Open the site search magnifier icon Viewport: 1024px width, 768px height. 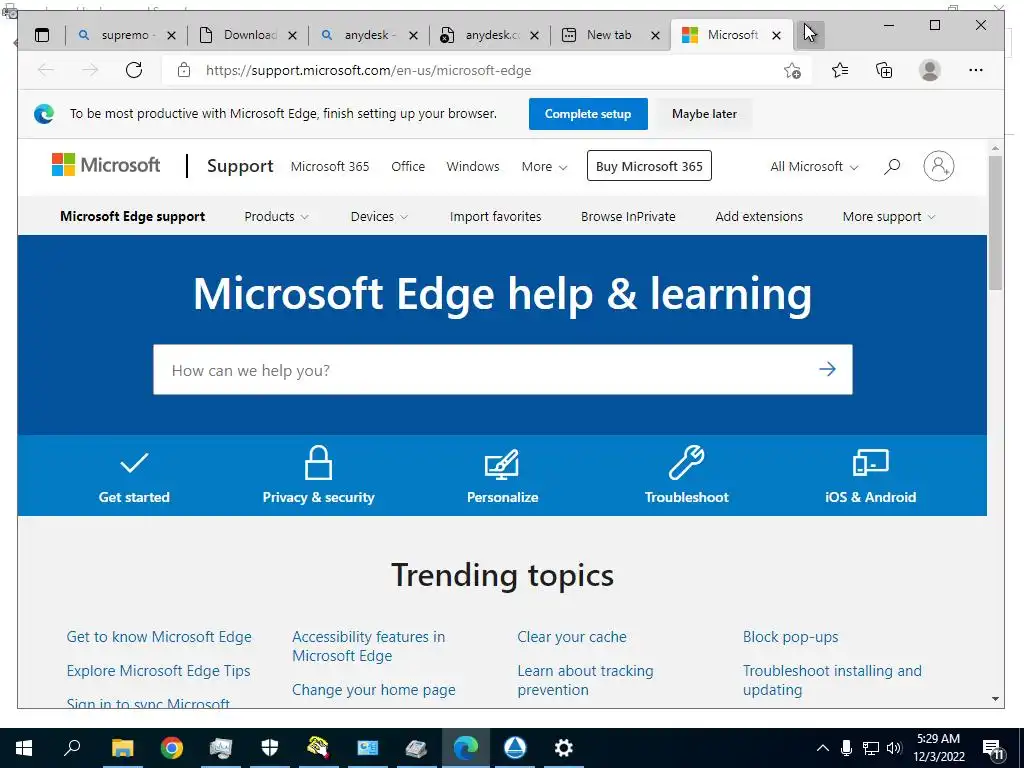click(x=891, y=167)
